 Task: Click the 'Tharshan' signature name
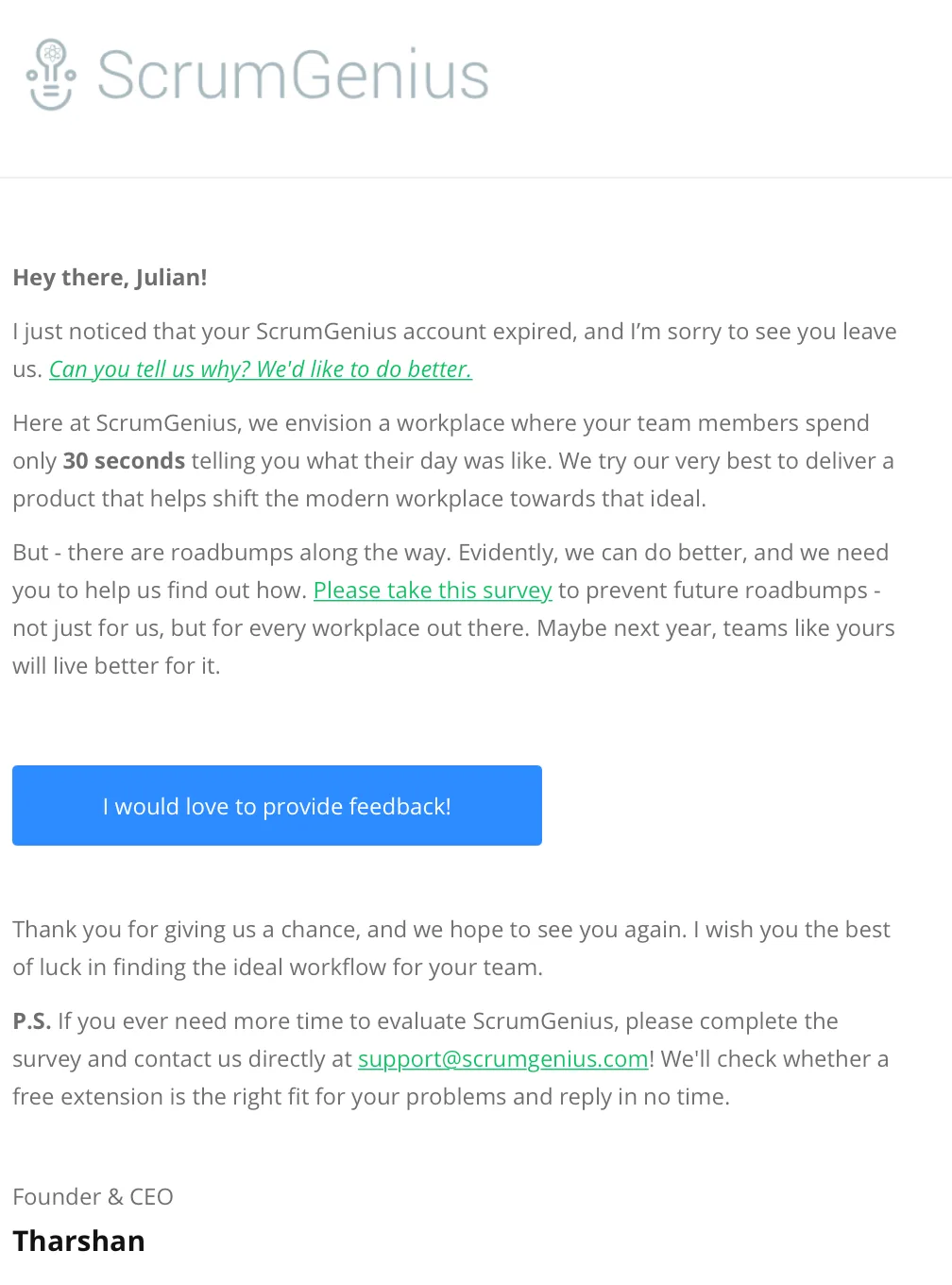point(78,1241)
